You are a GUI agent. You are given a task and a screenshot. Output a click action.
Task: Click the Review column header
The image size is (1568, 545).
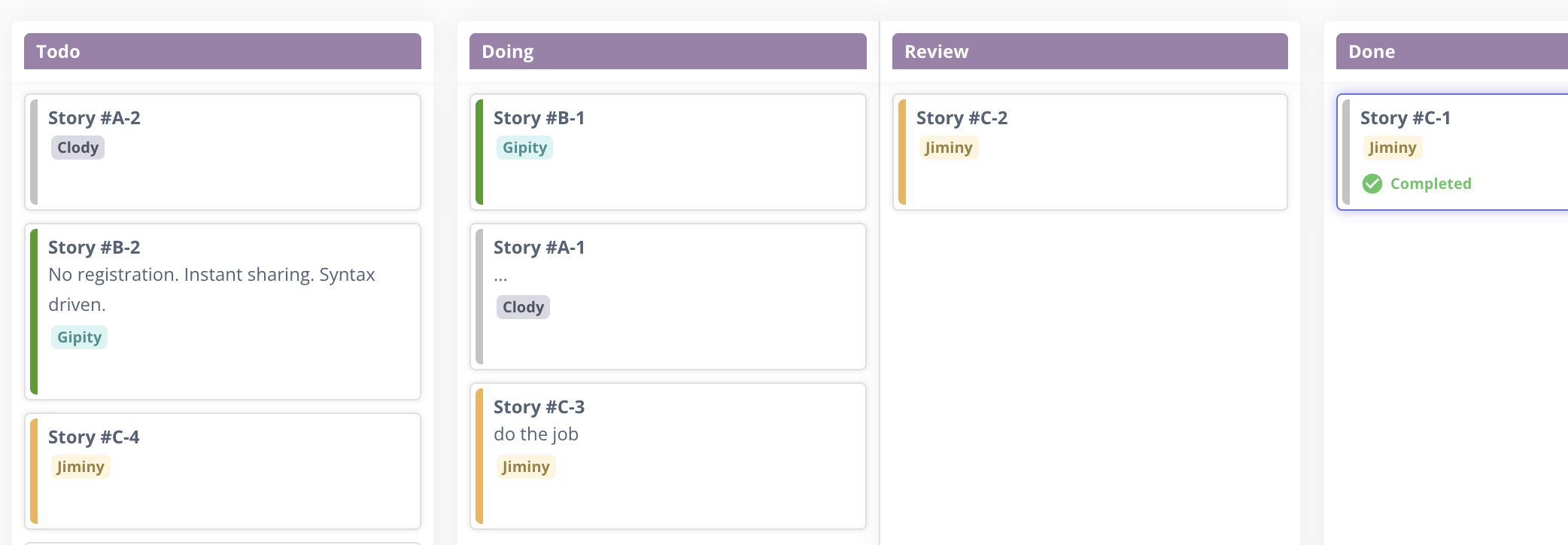tap(1089, 51)
